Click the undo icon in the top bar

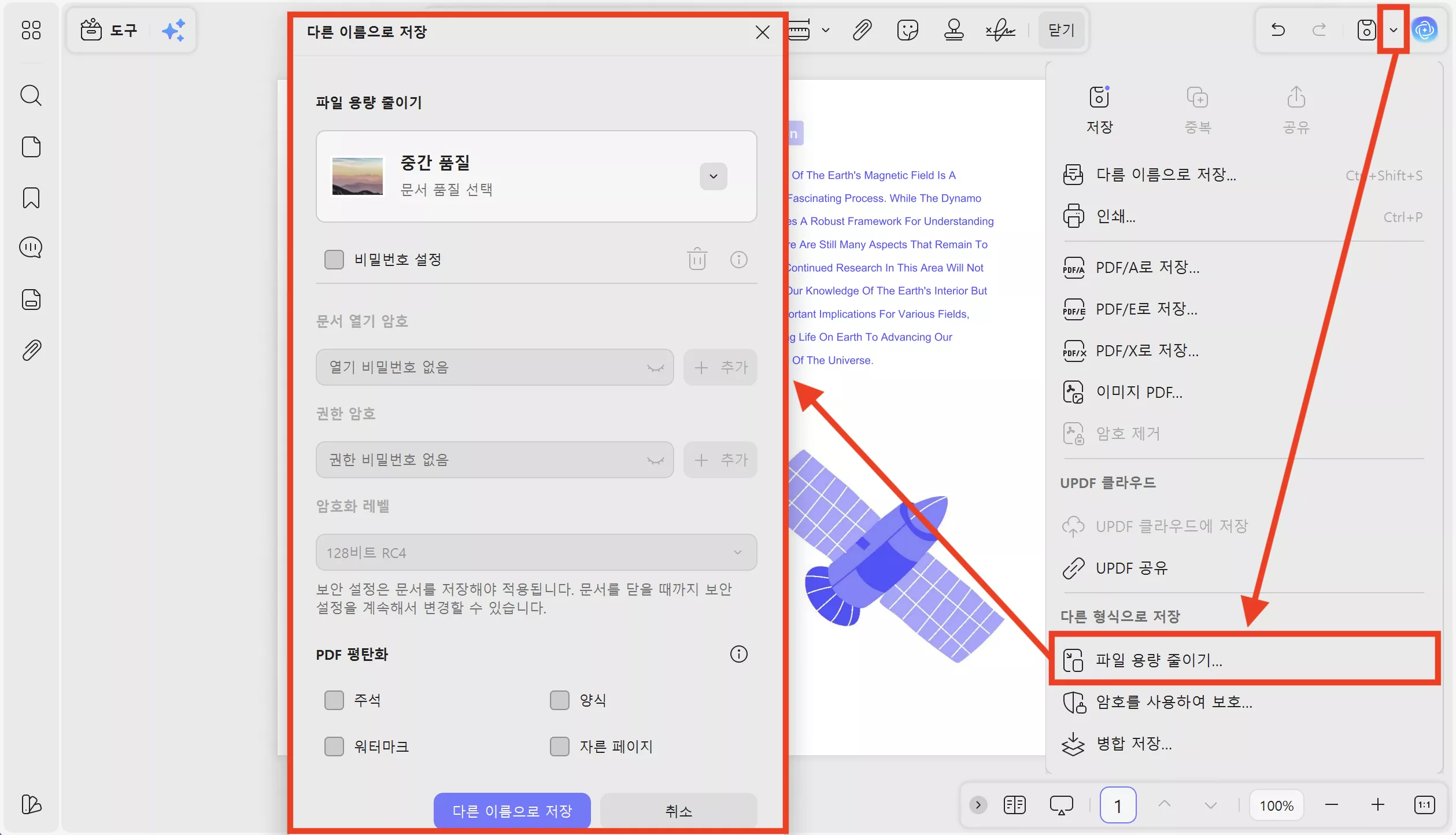pyautogui.click(x=1277, y=29)
